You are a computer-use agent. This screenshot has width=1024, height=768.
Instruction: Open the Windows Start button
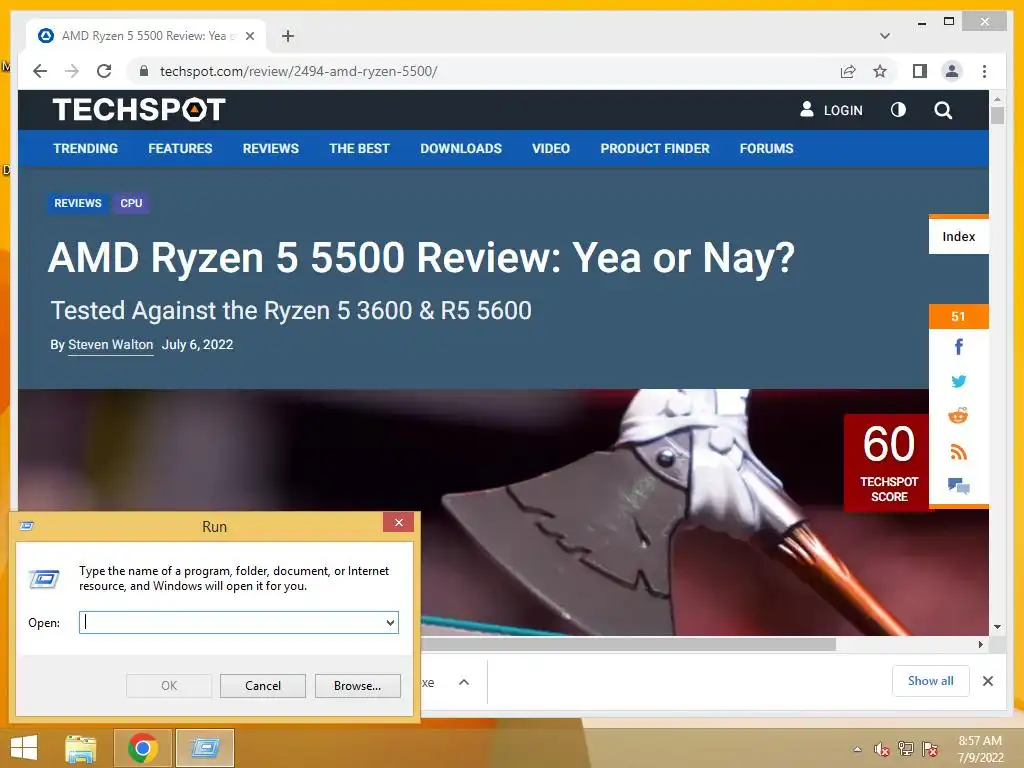pos(24,748)
